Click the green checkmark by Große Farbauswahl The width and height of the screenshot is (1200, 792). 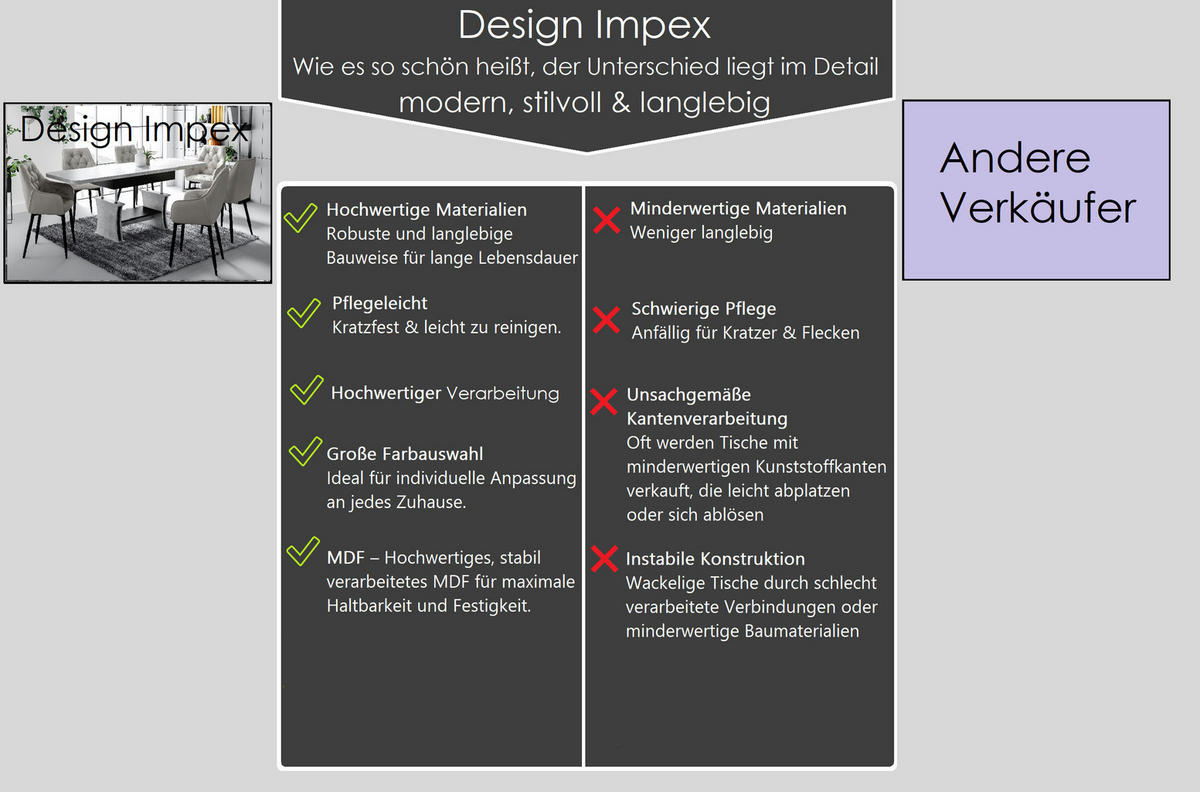[304, 452]
